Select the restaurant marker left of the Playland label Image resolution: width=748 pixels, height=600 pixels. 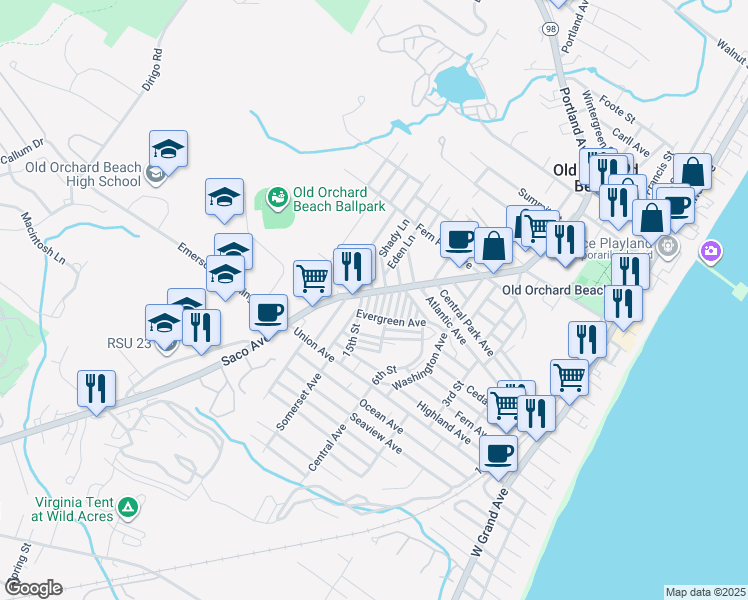tap(566, 242)
